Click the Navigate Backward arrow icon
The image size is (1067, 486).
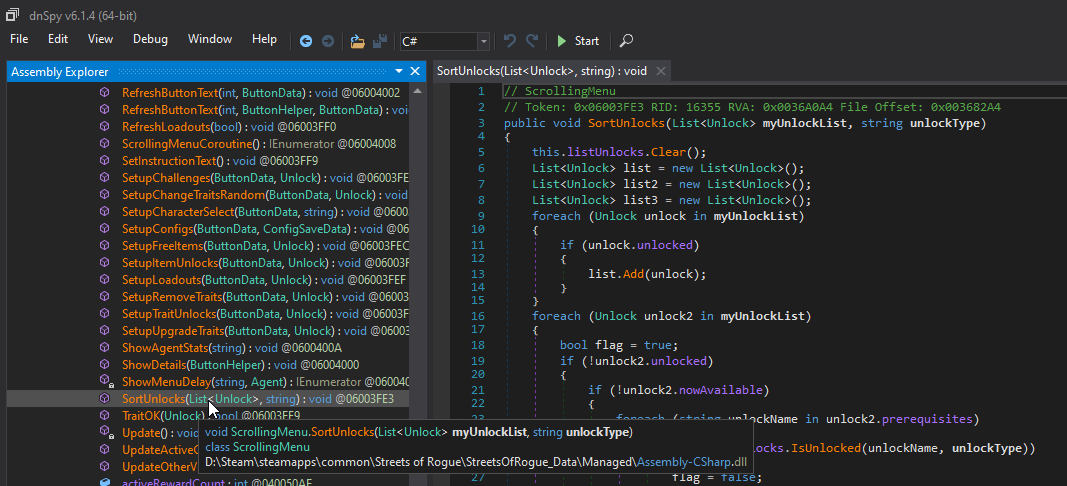306,41
